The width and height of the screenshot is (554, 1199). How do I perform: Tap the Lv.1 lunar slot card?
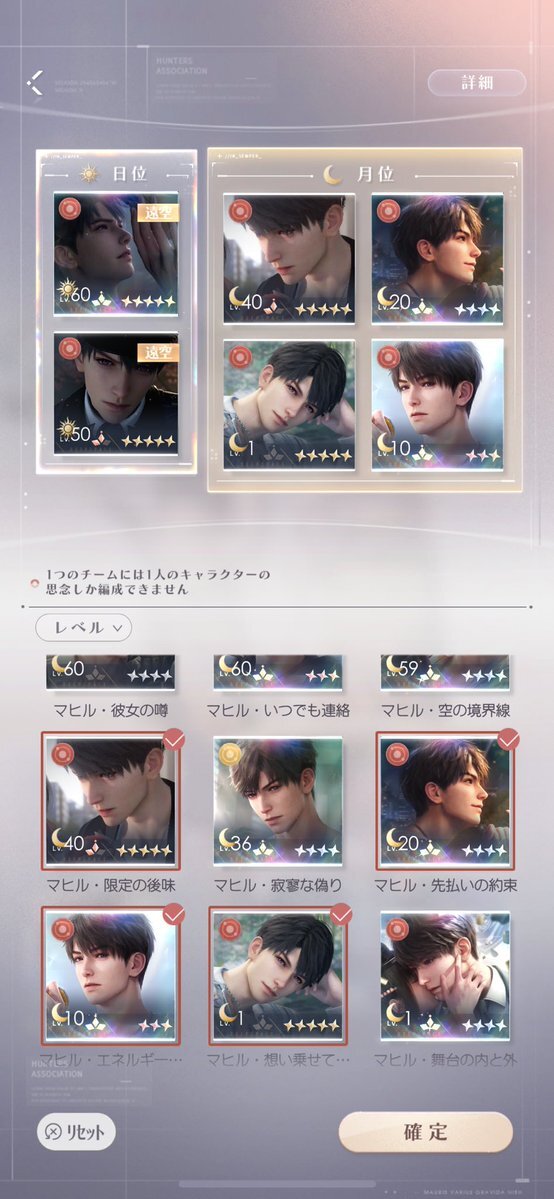pyautogui.click(x=289, y=405)
